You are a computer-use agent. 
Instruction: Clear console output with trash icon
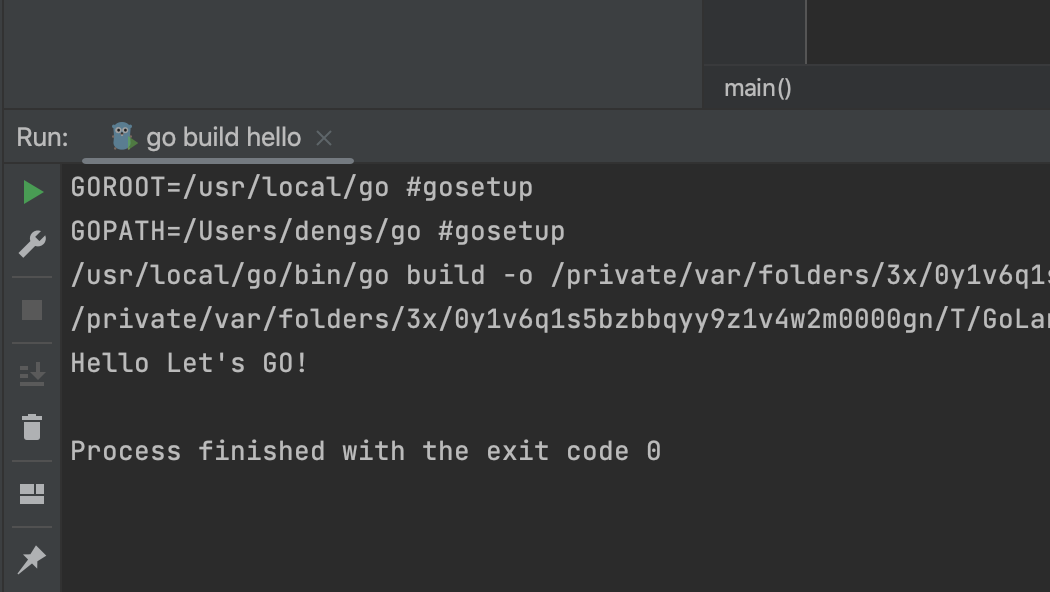click(32, 427)
